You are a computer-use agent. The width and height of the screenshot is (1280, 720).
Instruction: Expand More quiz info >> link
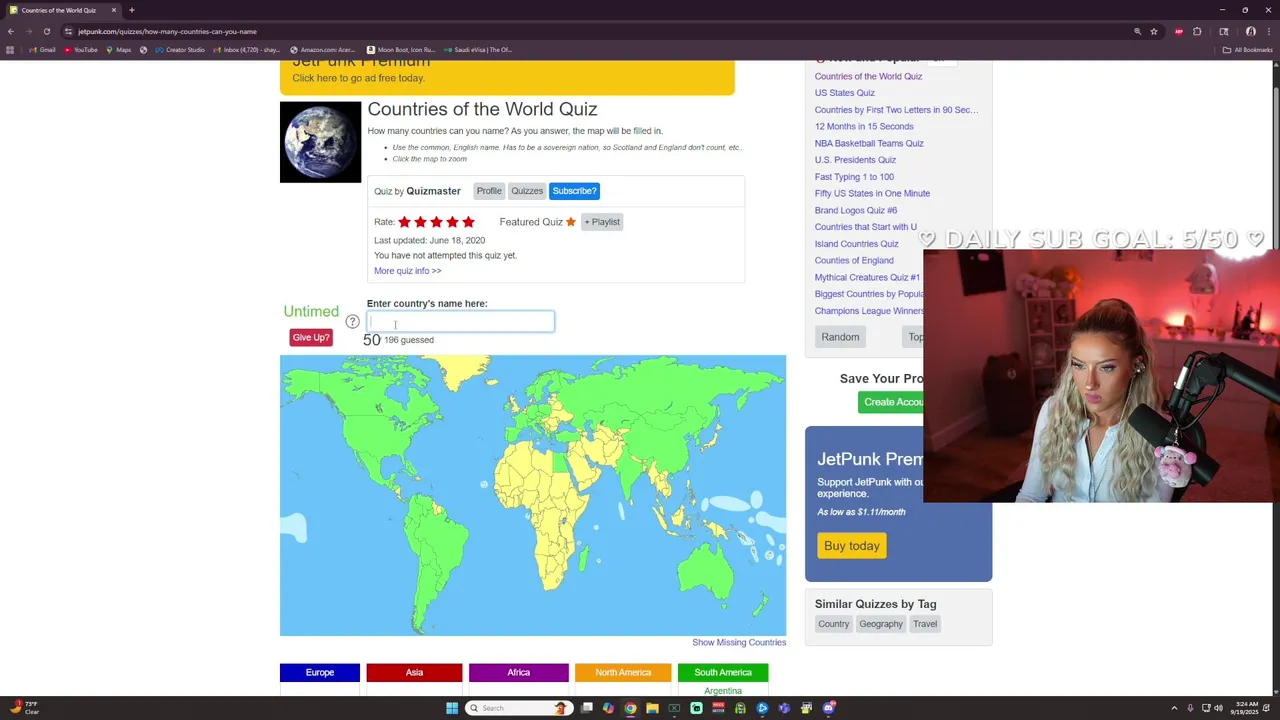[407, 271]
